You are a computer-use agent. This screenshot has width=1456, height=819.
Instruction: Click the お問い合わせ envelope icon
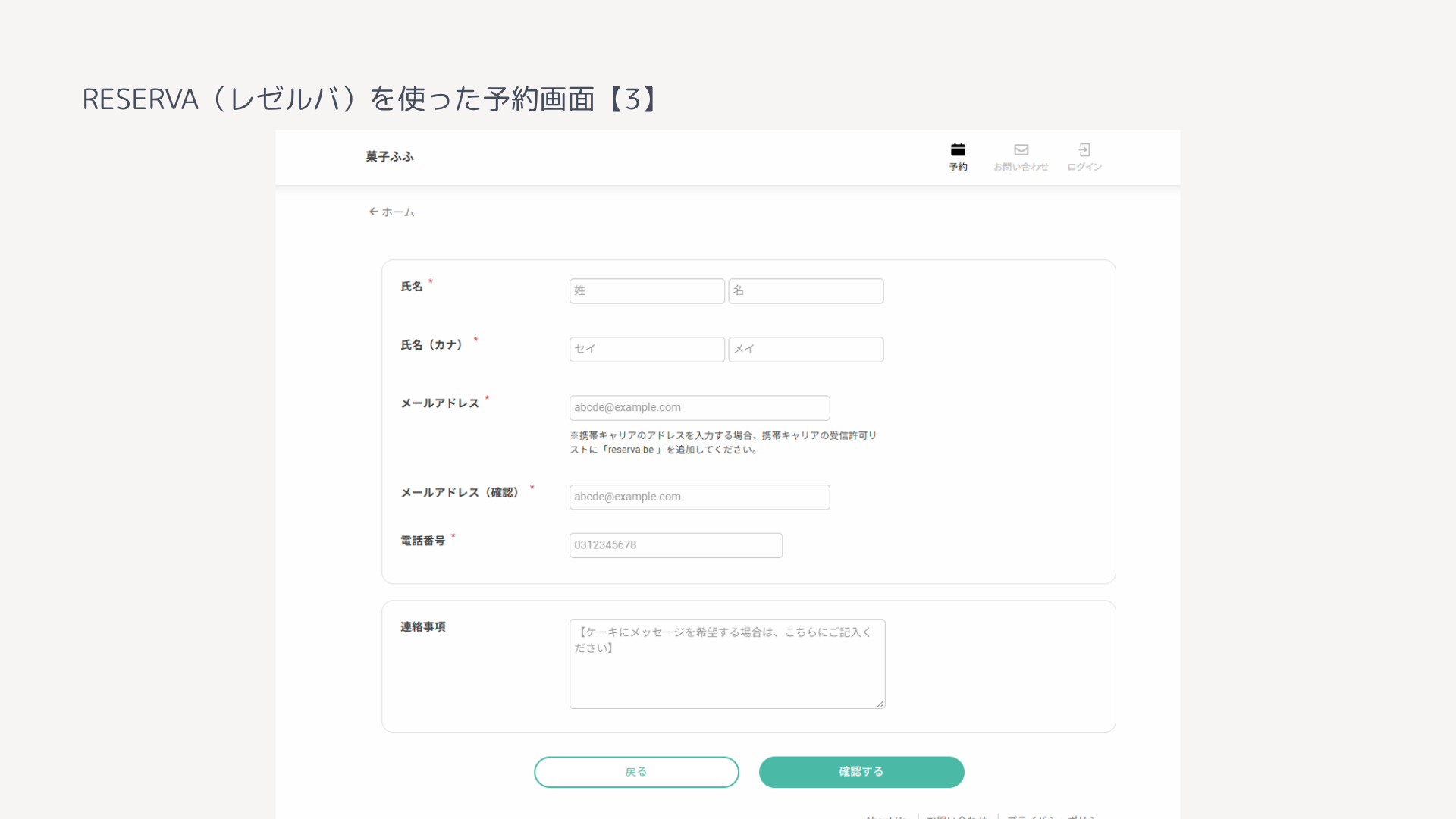point(1021,150)
